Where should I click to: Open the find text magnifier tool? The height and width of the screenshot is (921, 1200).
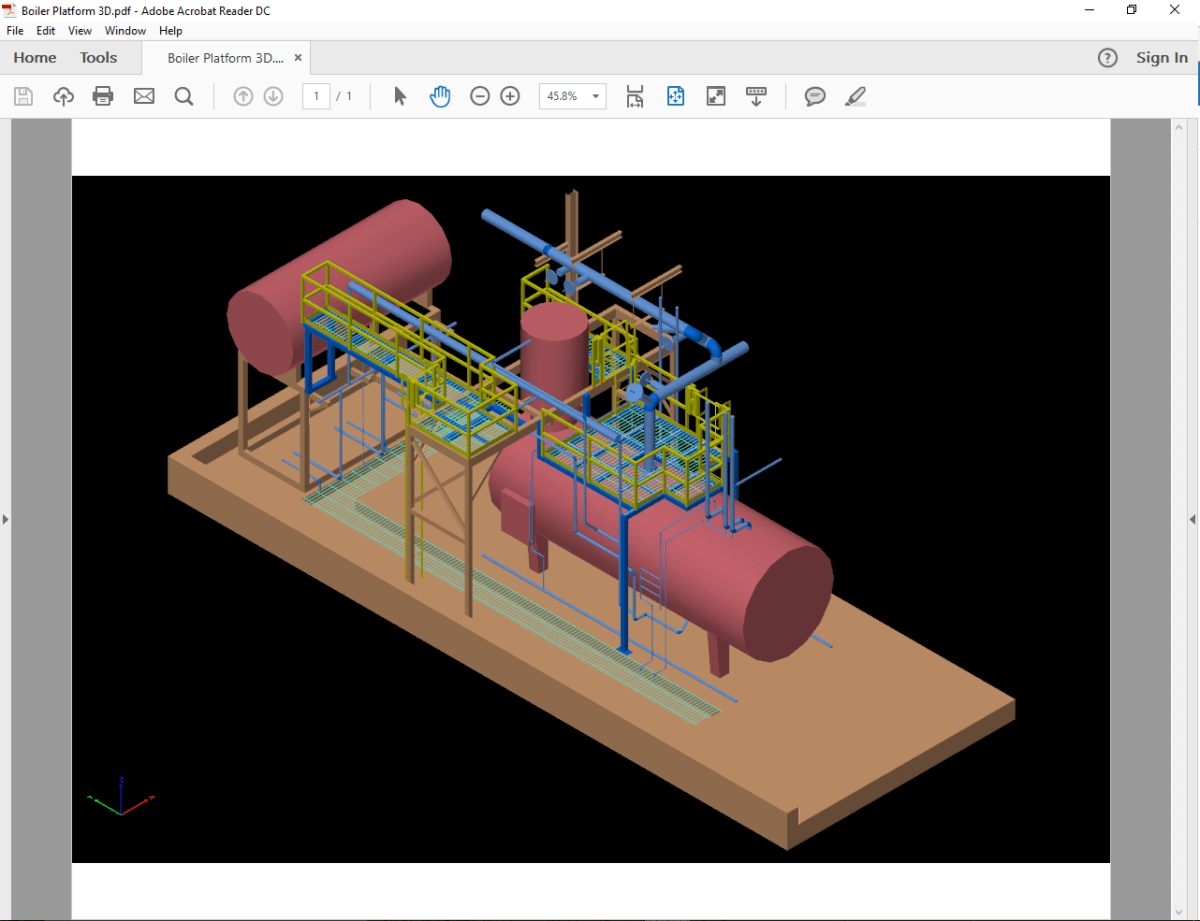tap(184, 96)
